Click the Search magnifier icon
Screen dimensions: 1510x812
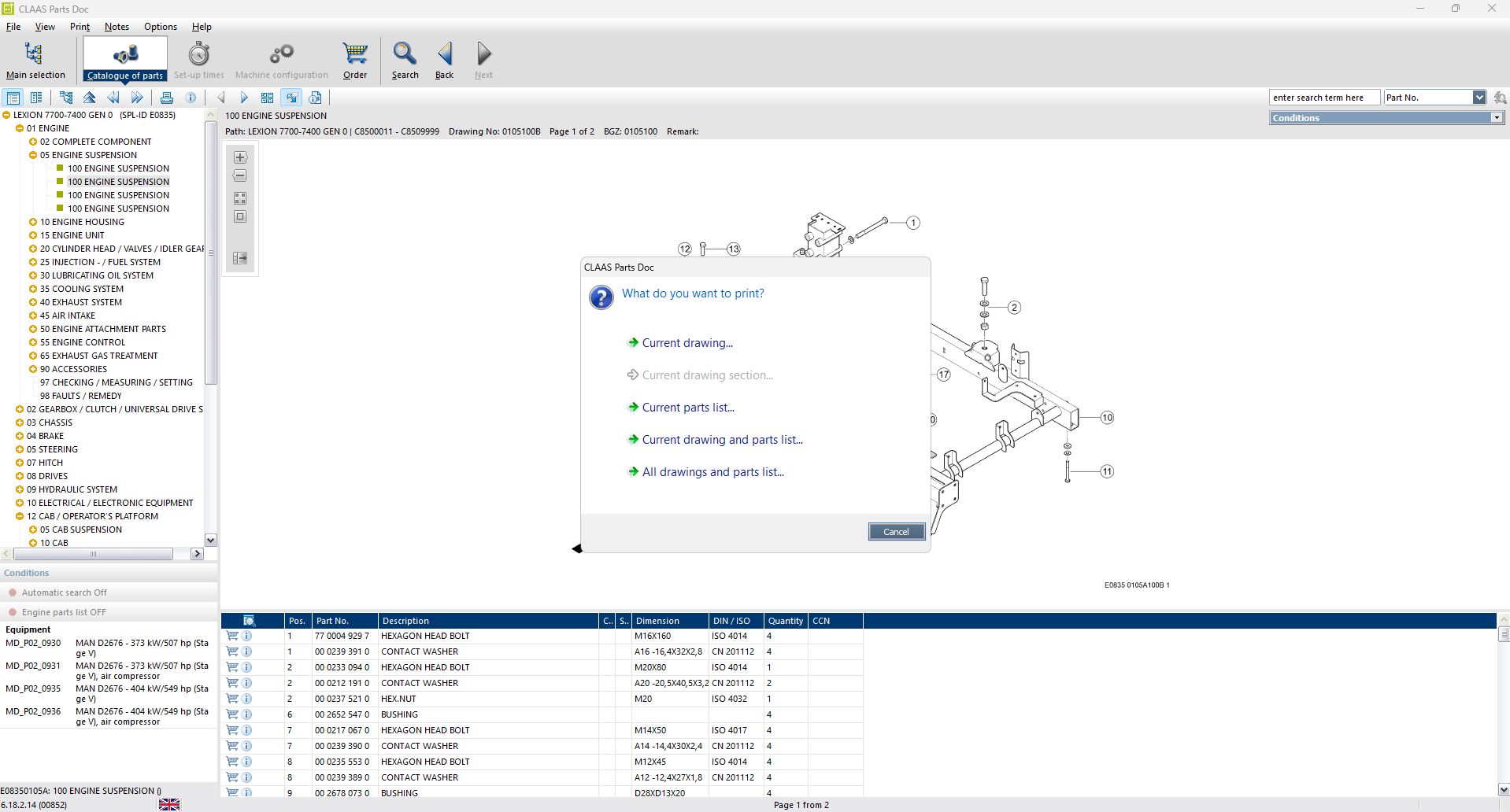(x=405, y=60)
